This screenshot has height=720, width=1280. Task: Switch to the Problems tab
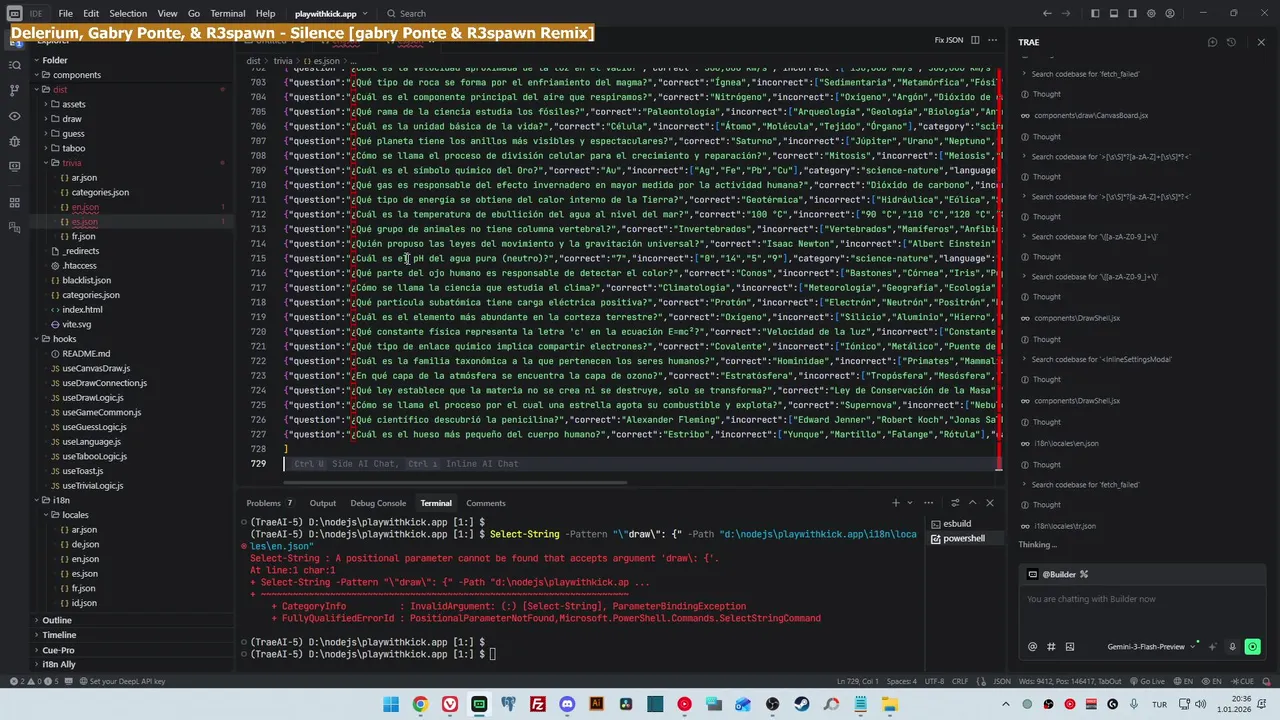[x=269, y=503]
